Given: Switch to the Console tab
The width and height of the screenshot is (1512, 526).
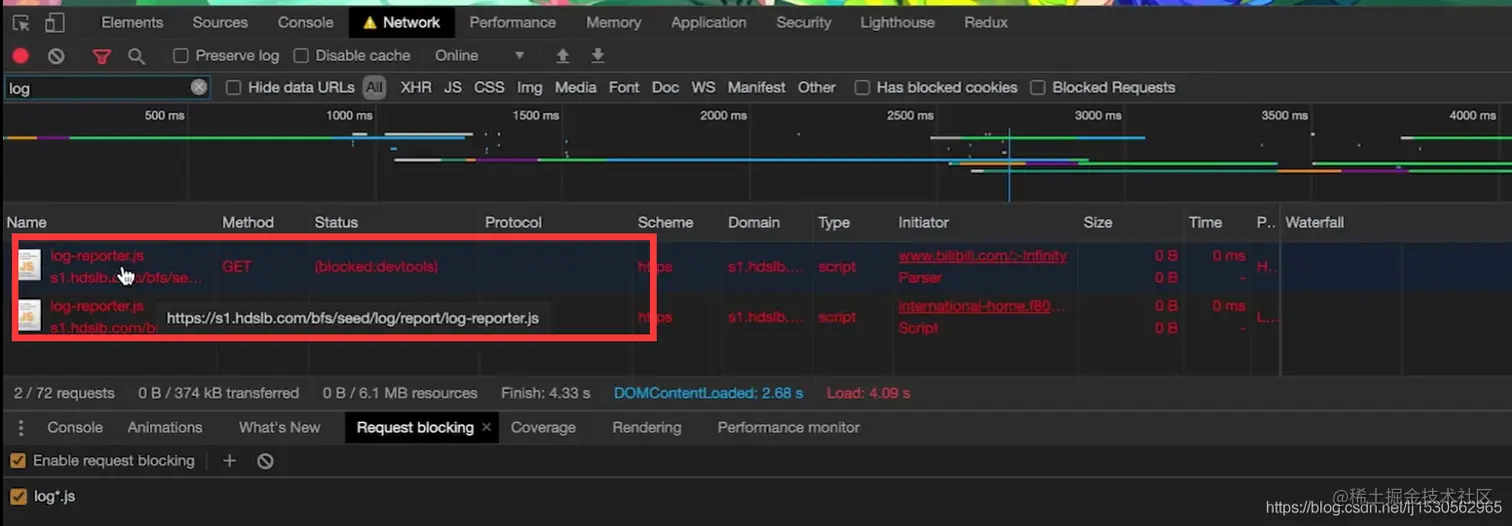Looking at the screenshot, I should pyautogui.click(x=305, y=22).
